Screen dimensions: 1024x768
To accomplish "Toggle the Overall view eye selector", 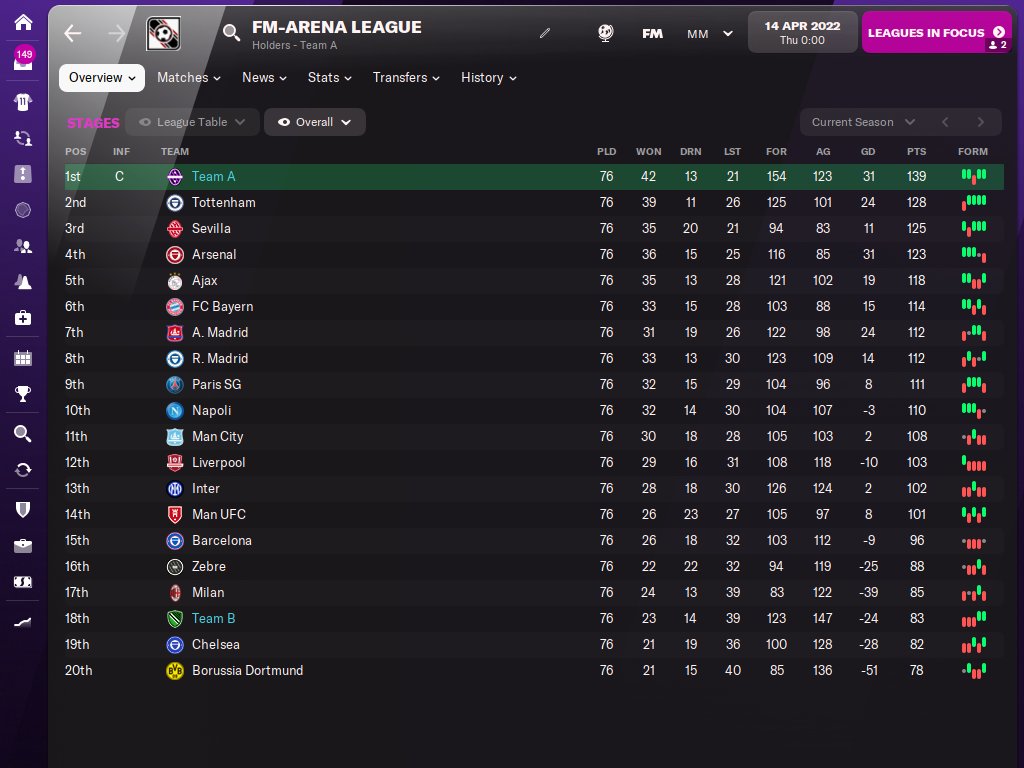I will click(314, 122).
